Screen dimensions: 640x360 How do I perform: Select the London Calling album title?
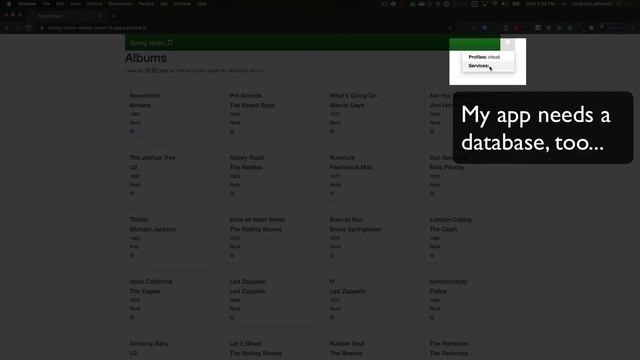tap(450, 220)
